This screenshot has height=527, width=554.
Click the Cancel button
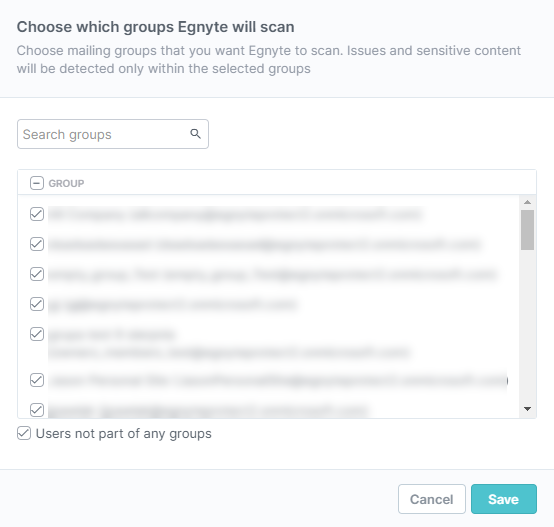432,499
